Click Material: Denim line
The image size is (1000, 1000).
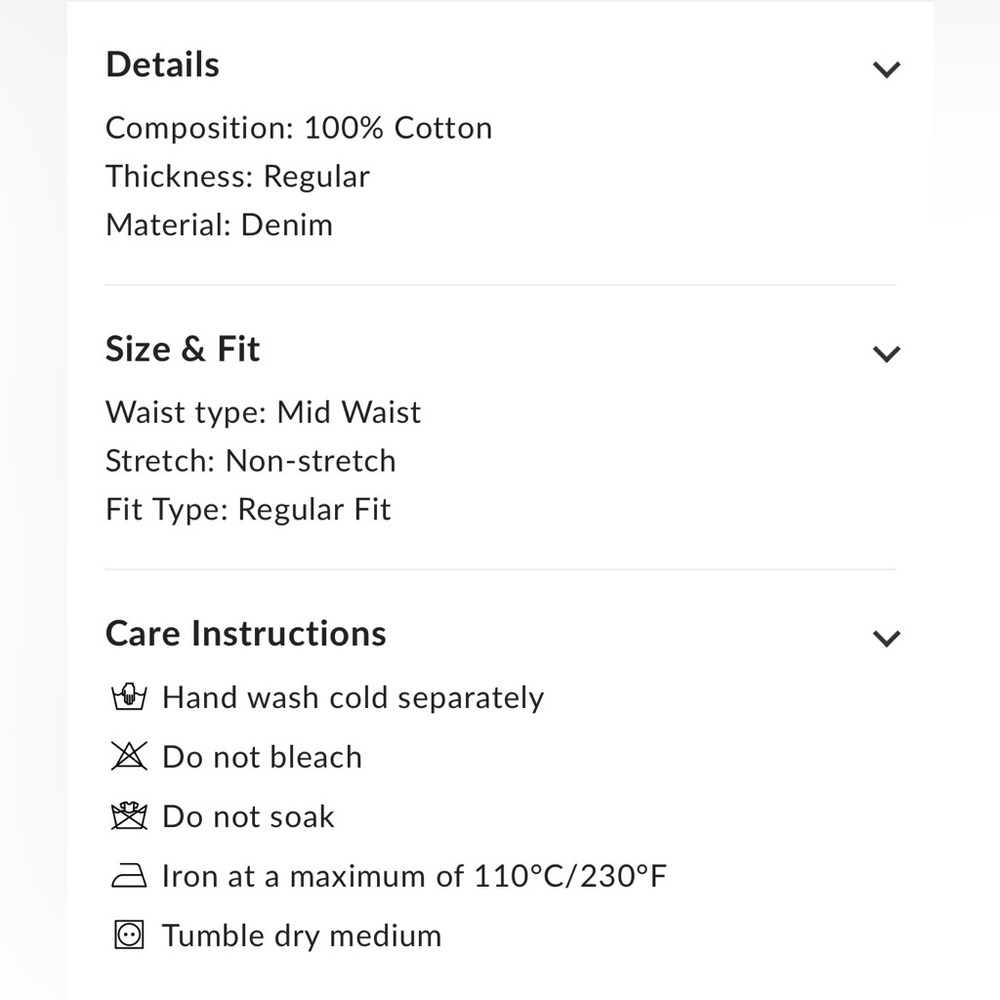(x=219, y=225)
